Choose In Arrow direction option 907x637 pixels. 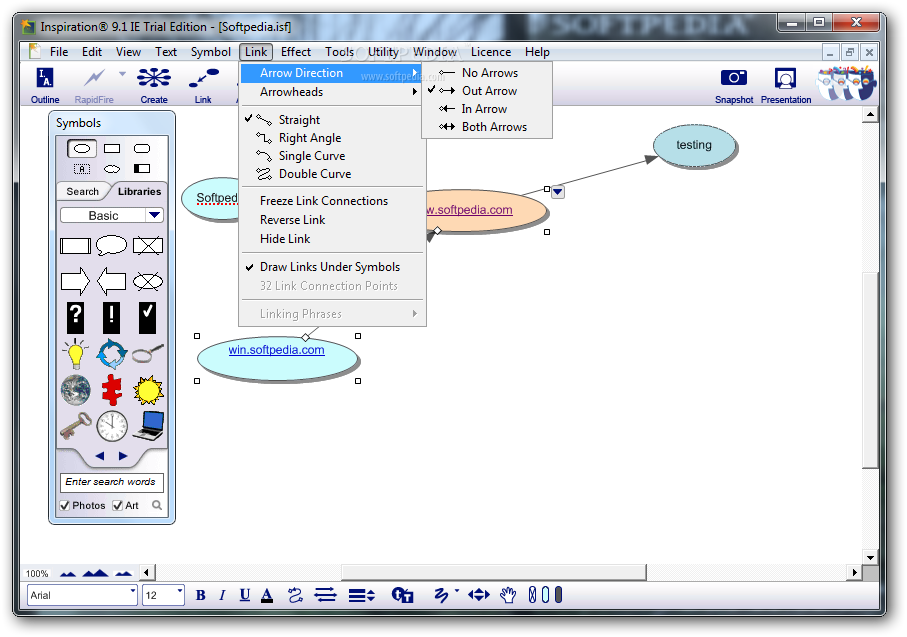coord(487,109)
